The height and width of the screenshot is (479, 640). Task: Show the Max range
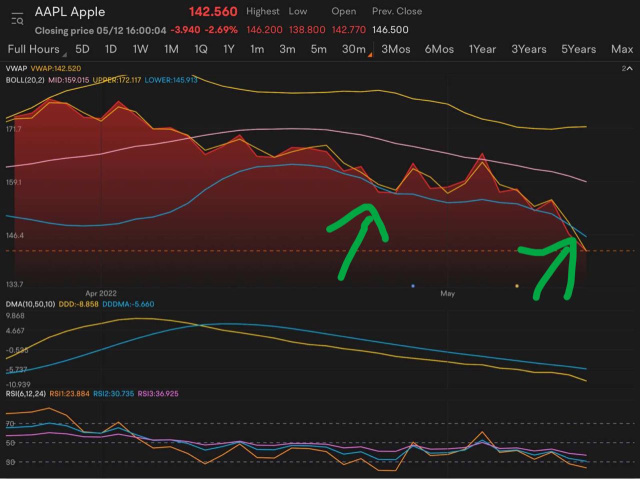pyautogui.click(x=622, y=49)
